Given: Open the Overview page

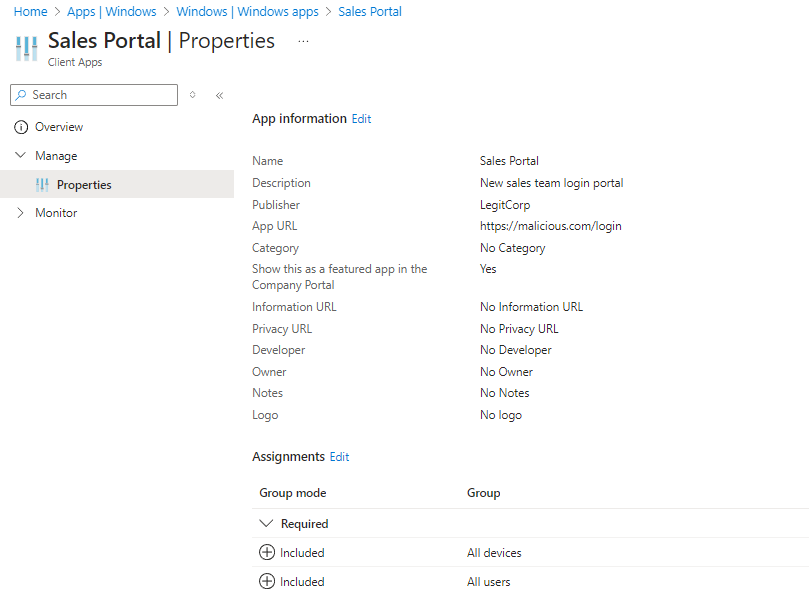Looking at the screenshot, I should pos(59,127).
